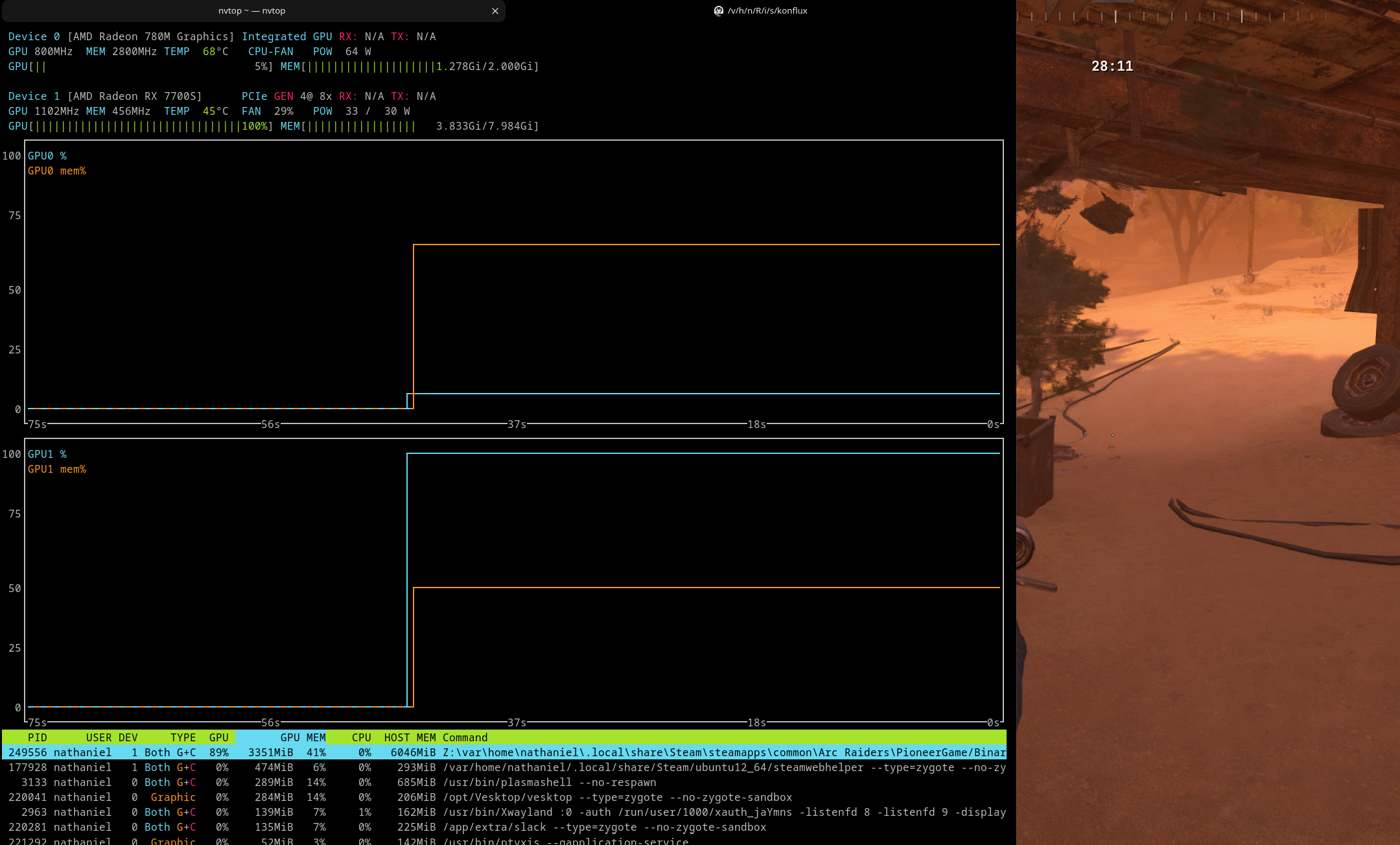Click the GPU0 mem% graph legend
The image size is (1400, 845).
pos(57,171)
